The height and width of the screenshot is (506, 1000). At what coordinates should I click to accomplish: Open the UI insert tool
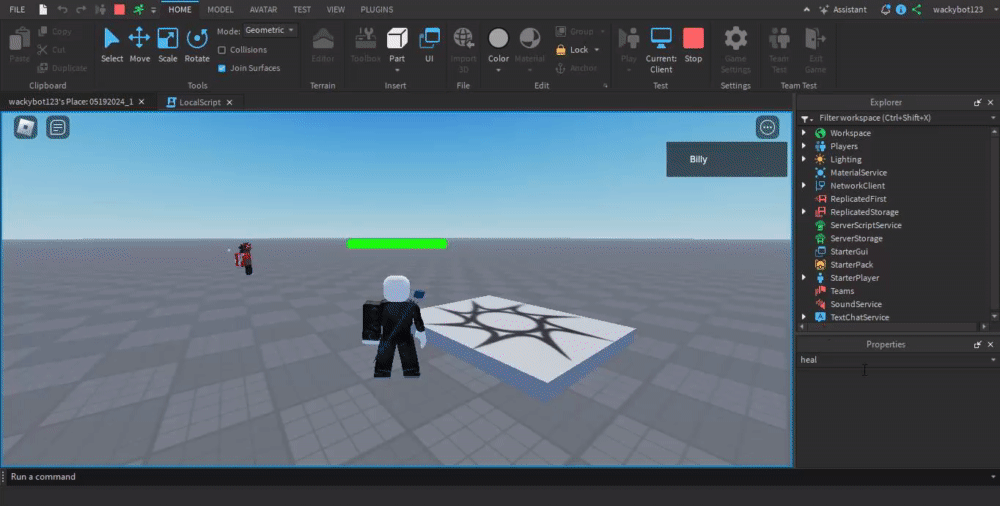pyautogui.click(x=429, y=45)
